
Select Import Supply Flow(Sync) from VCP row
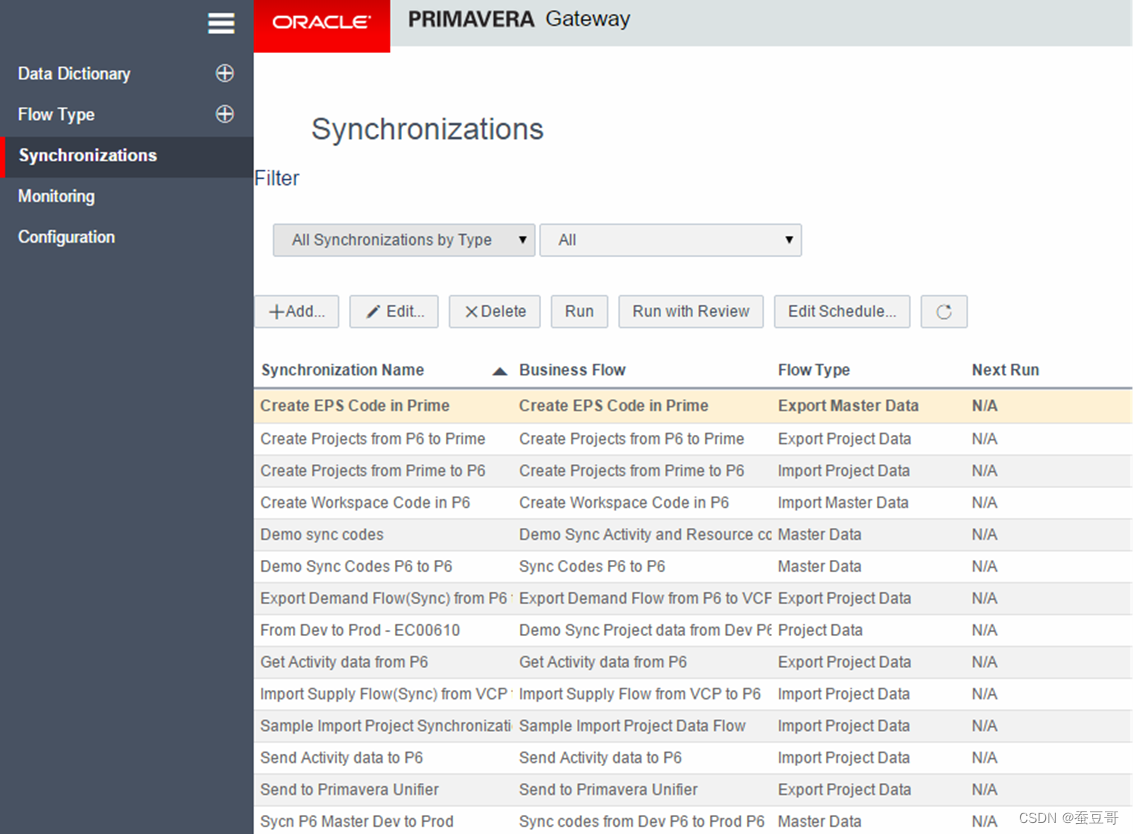[x=693, y=694]
